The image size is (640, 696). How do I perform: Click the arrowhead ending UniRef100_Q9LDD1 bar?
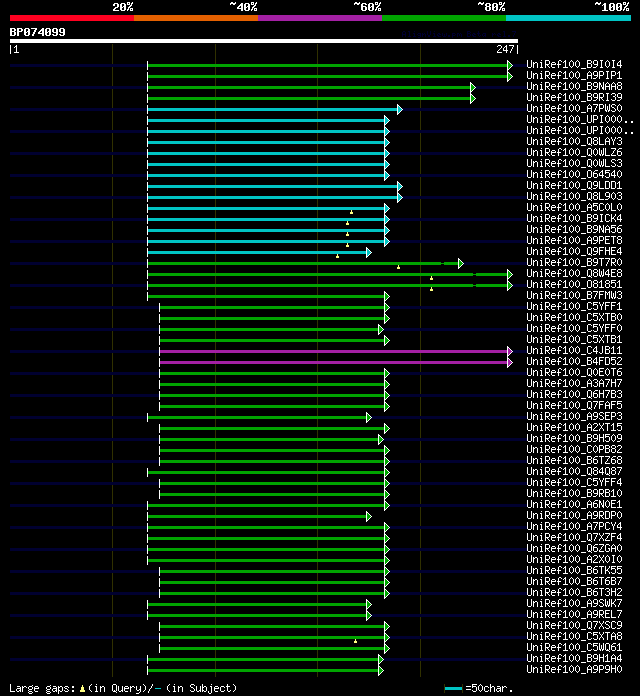[400, 186]
